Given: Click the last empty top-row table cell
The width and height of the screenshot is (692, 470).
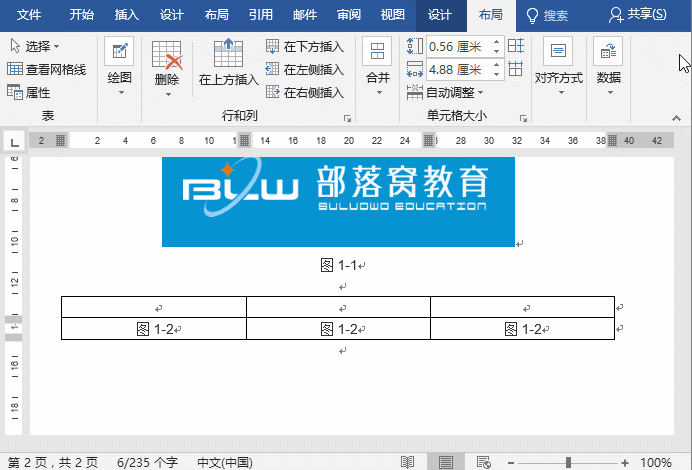Looking at the screenshot, I should coord(523,307).
